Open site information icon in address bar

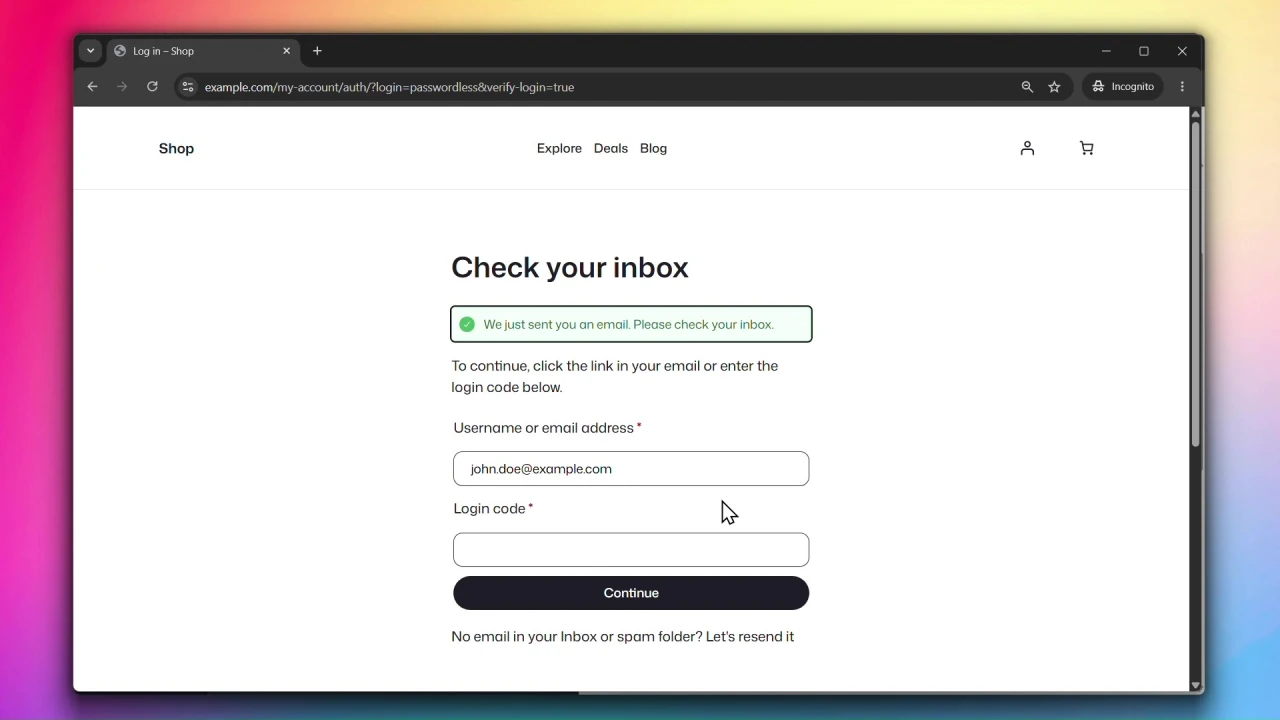[187, 87]
